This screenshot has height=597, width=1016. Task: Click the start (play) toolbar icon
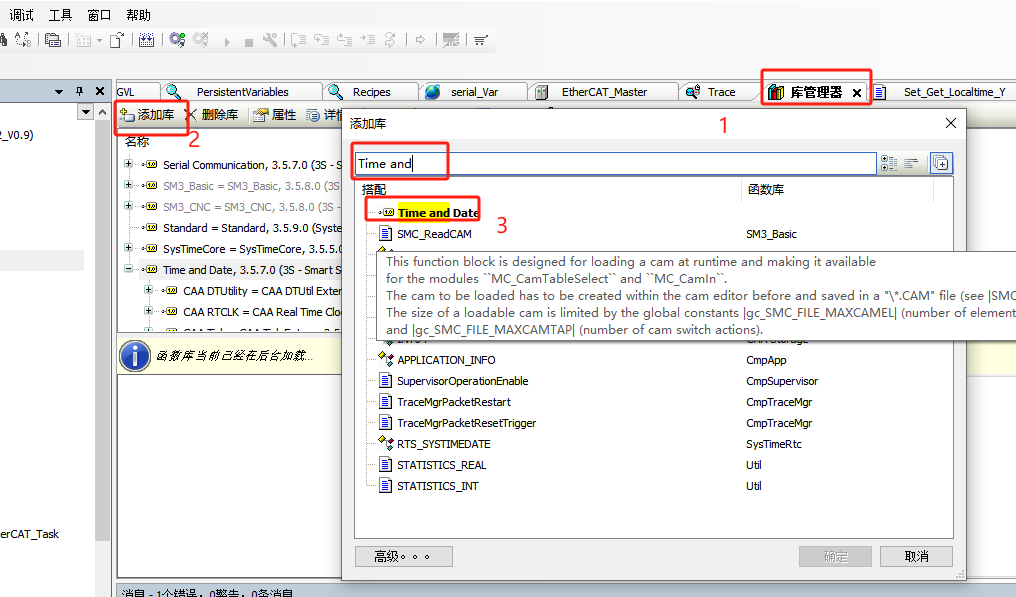tap(227, 42)
